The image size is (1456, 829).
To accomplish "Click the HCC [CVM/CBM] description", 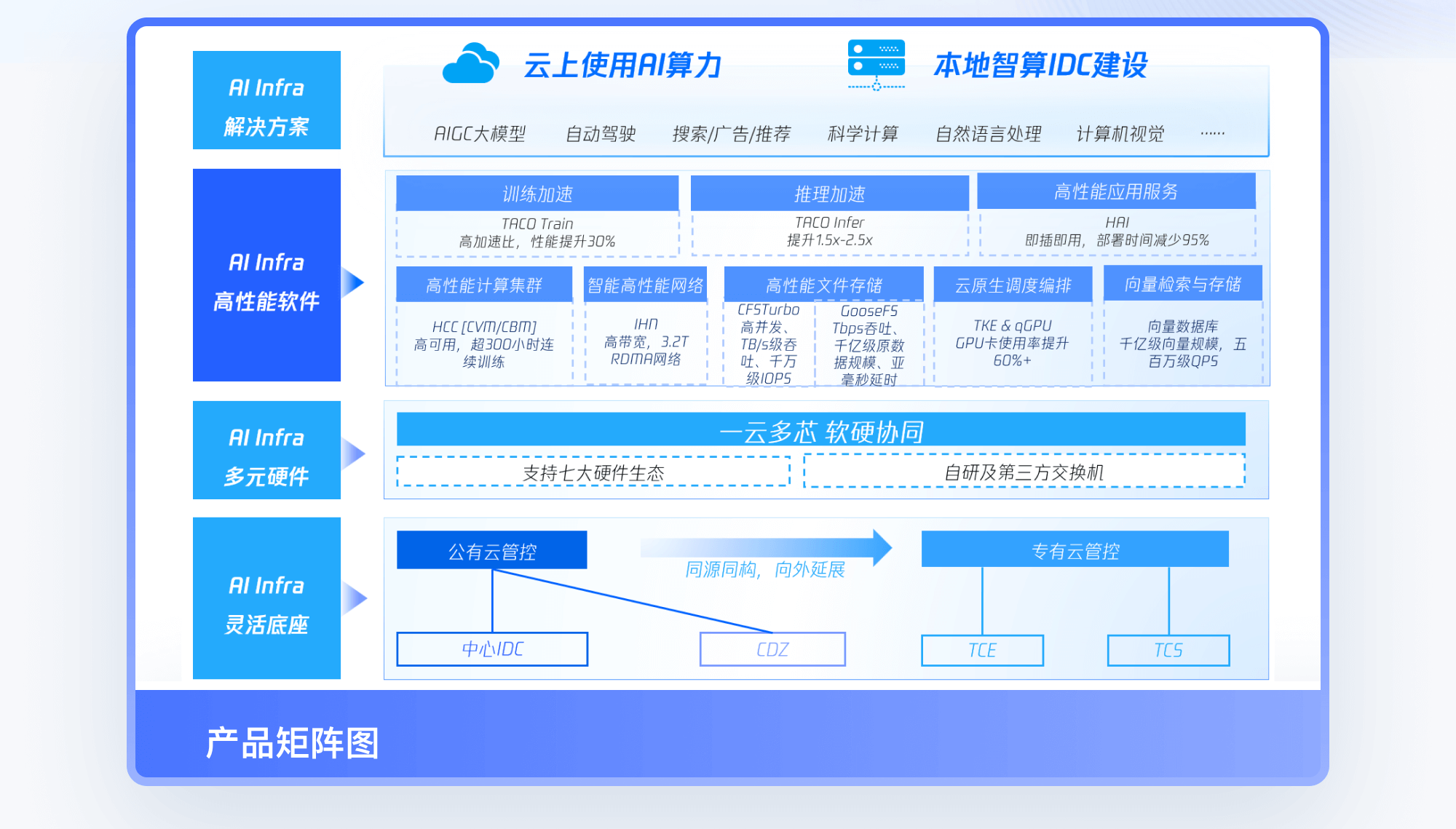I will coord(484,344).
